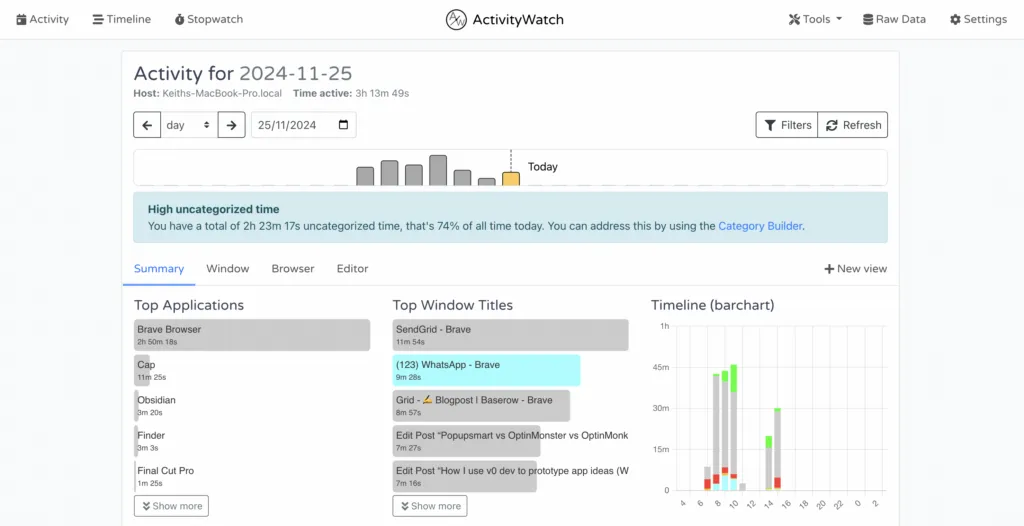Open the Timeline view in navbar
The width and height of the screenshot is (1024, 526).
pyautogui.click(x=121, y=19)
